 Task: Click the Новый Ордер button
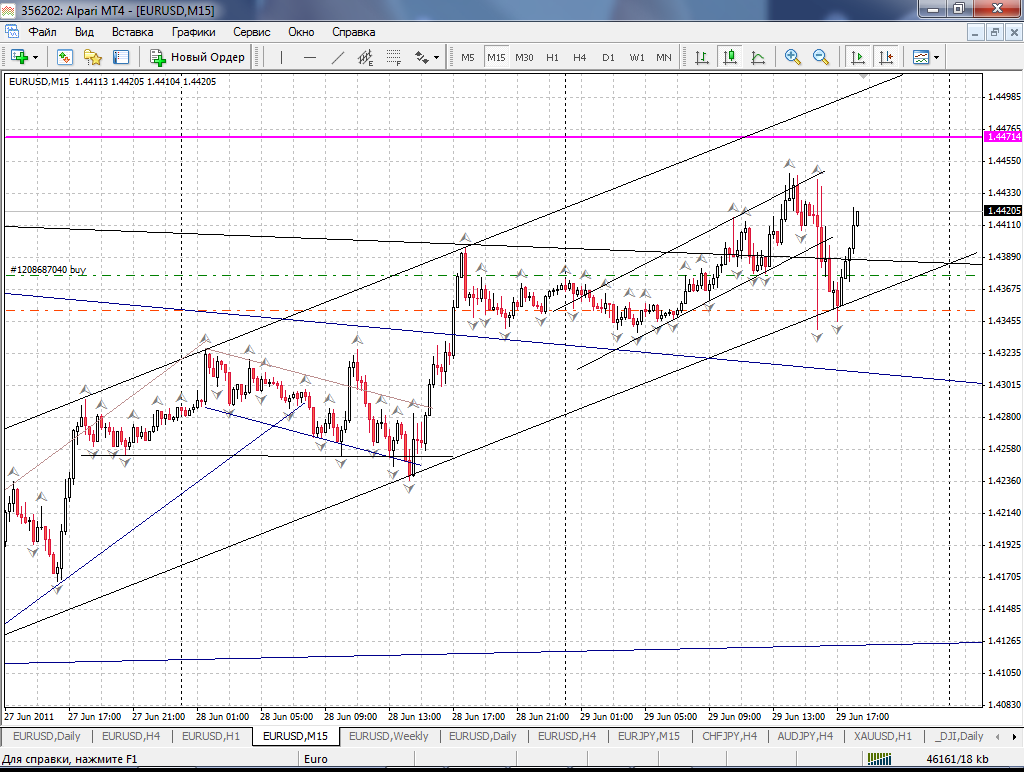coord(197,57)
